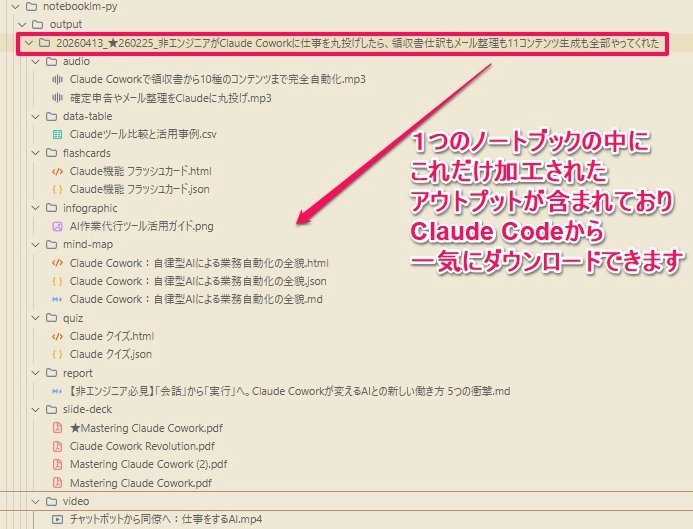Viewport: 693px width, 529px height.
Task: Collapse the 20260413_★260225 folder chevron
Action: coord(29,43)
